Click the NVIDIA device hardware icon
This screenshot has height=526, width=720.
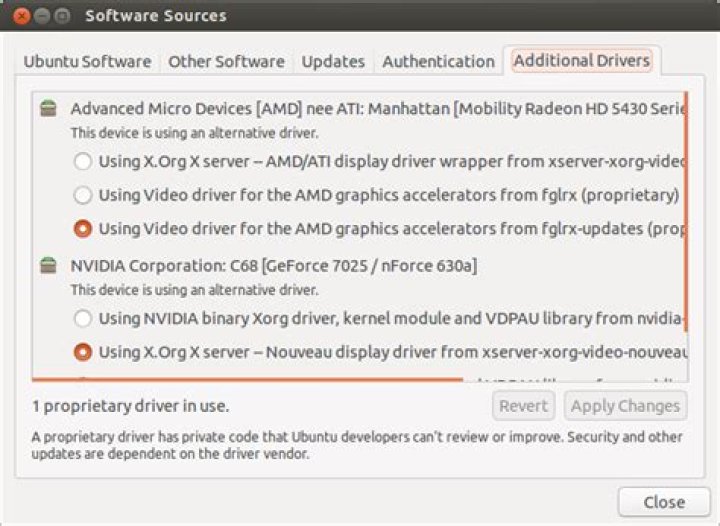pos(48,265)
